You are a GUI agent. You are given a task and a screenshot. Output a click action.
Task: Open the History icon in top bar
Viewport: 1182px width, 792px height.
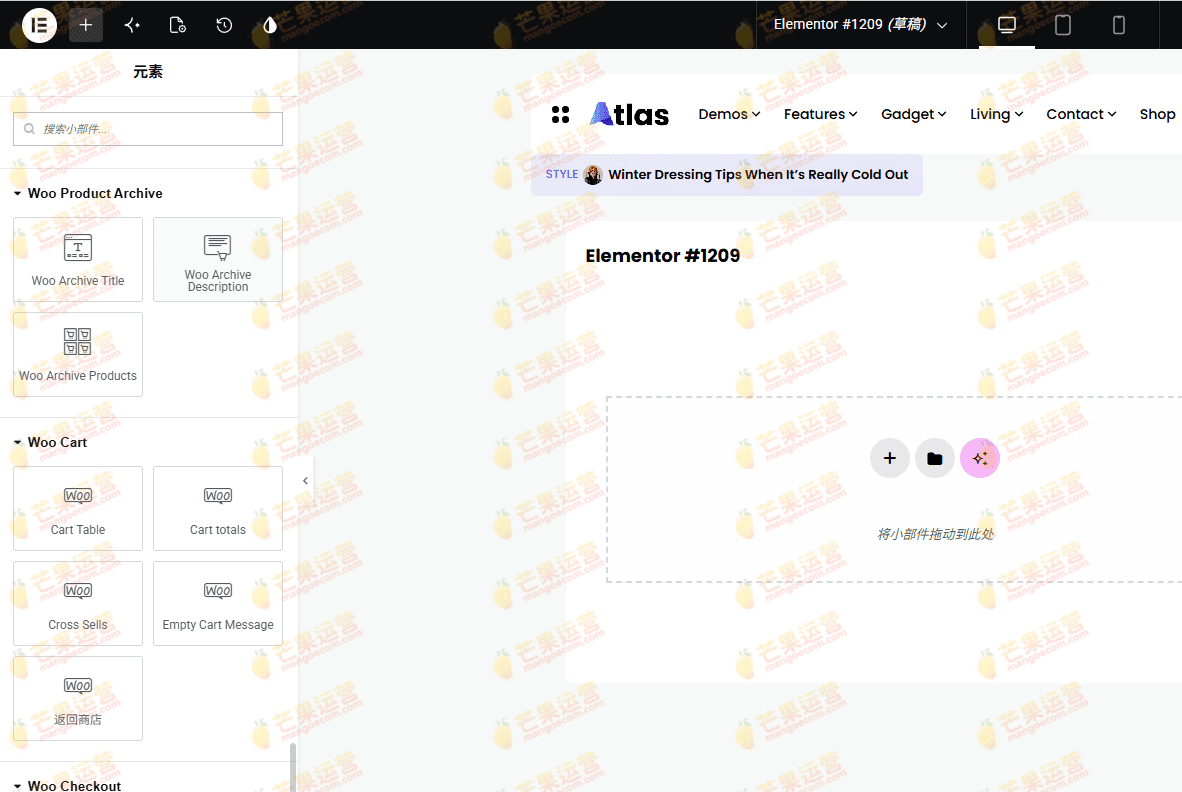[224, 25]
